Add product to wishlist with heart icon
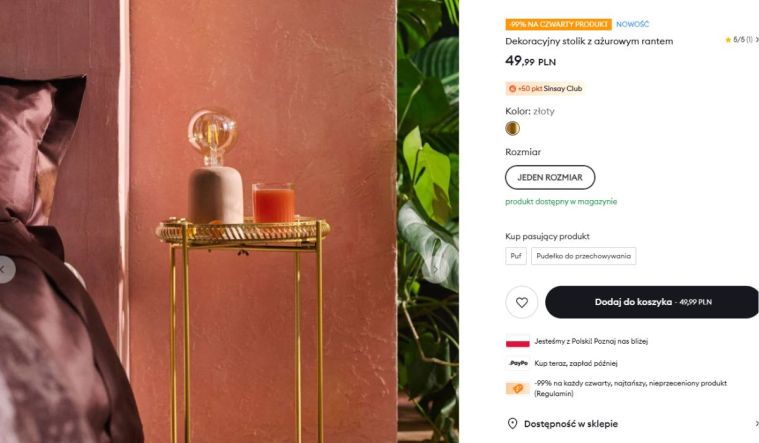Viewport: 759px width, 443px height. (x=521, y=302)
